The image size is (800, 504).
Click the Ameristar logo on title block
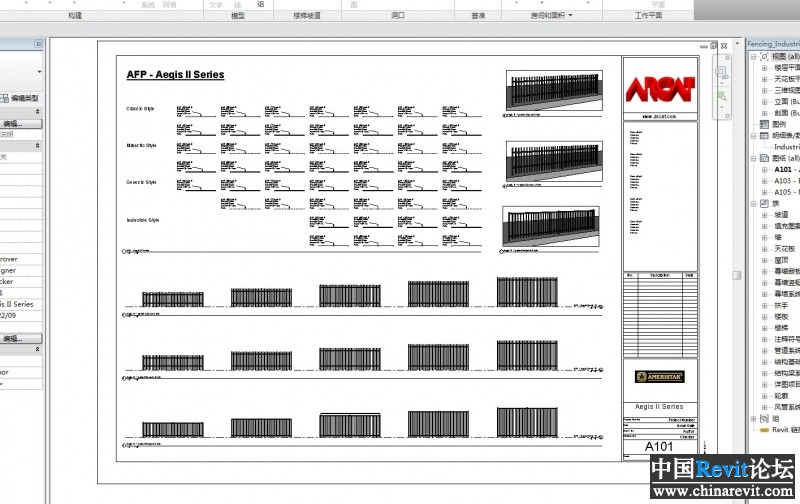pos(660,376)
